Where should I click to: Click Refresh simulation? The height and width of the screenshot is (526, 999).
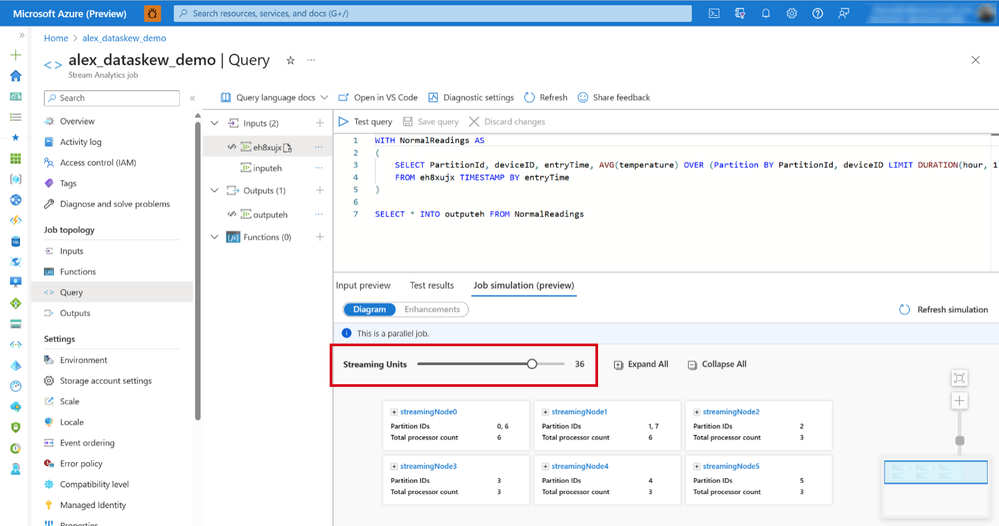(x=944, y=309)
